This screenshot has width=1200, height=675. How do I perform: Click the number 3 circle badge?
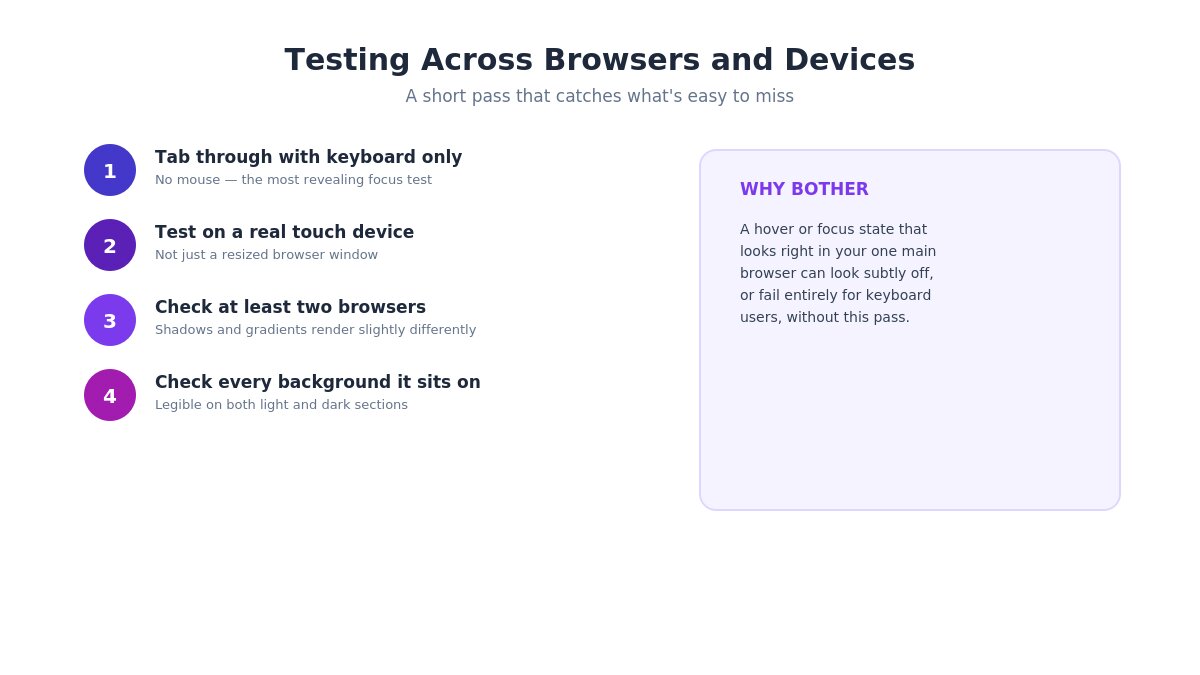(110, 320)
